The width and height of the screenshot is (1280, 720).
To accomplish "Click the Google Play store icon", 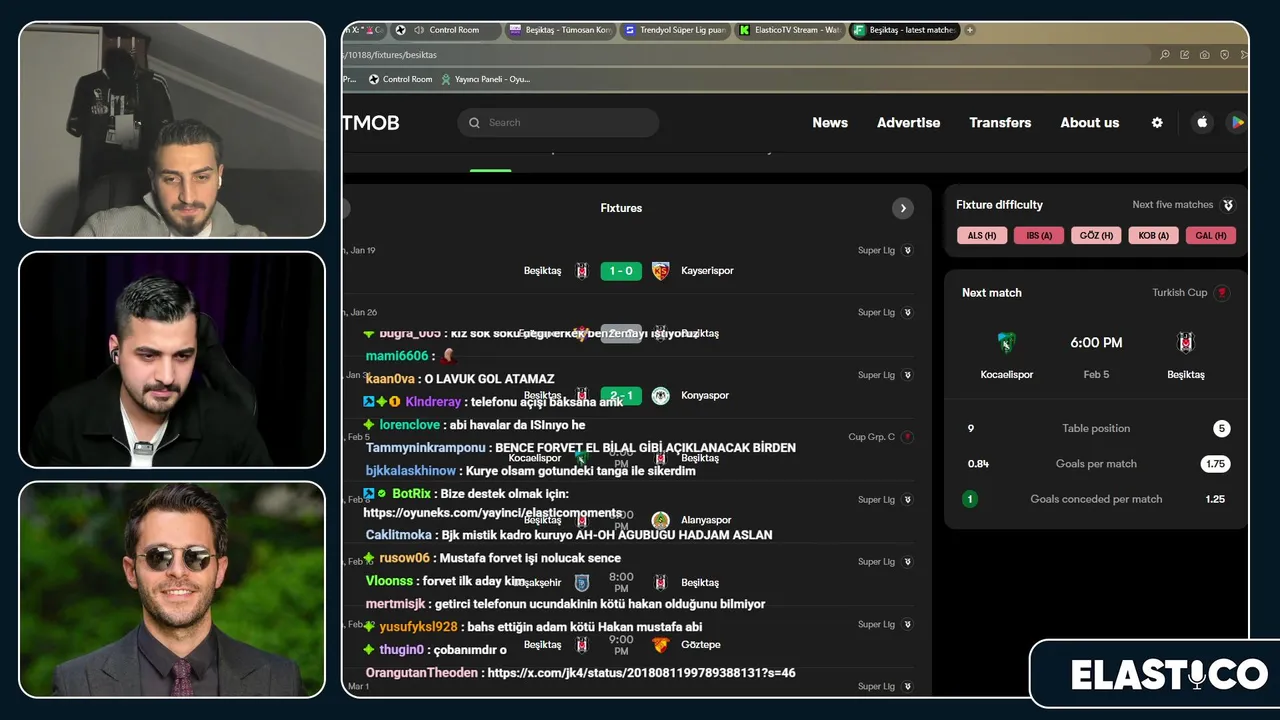I will (1237, 122).
